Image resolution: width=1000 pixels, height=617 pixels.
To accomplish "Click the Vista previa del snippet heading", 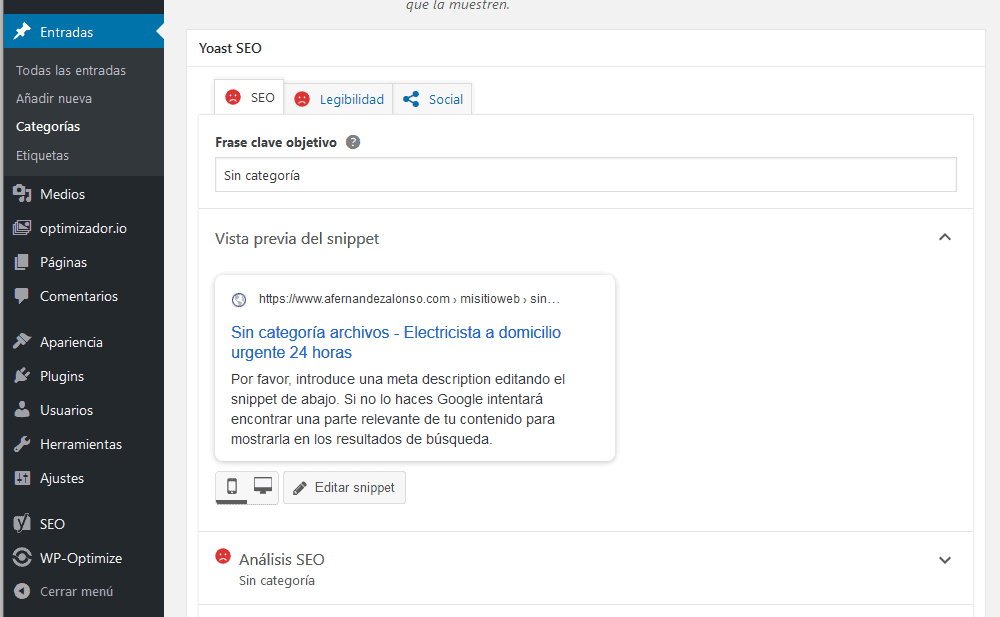I will (x=297, y=239).
